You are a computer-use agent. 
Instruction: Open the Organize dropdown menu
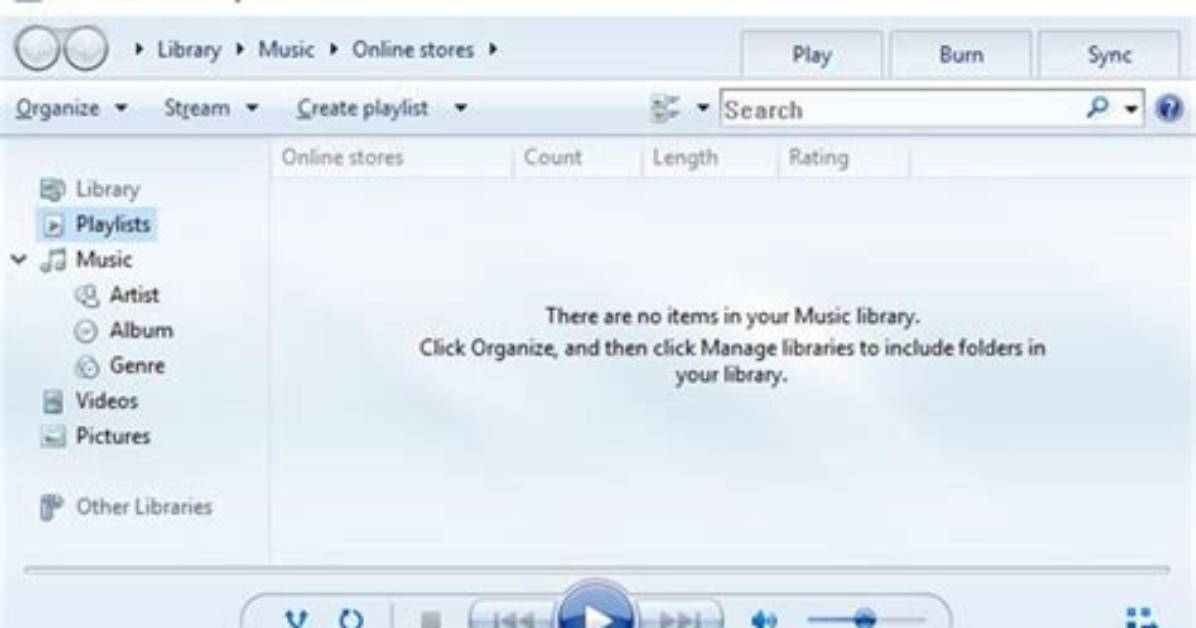(x=72, y=108)
